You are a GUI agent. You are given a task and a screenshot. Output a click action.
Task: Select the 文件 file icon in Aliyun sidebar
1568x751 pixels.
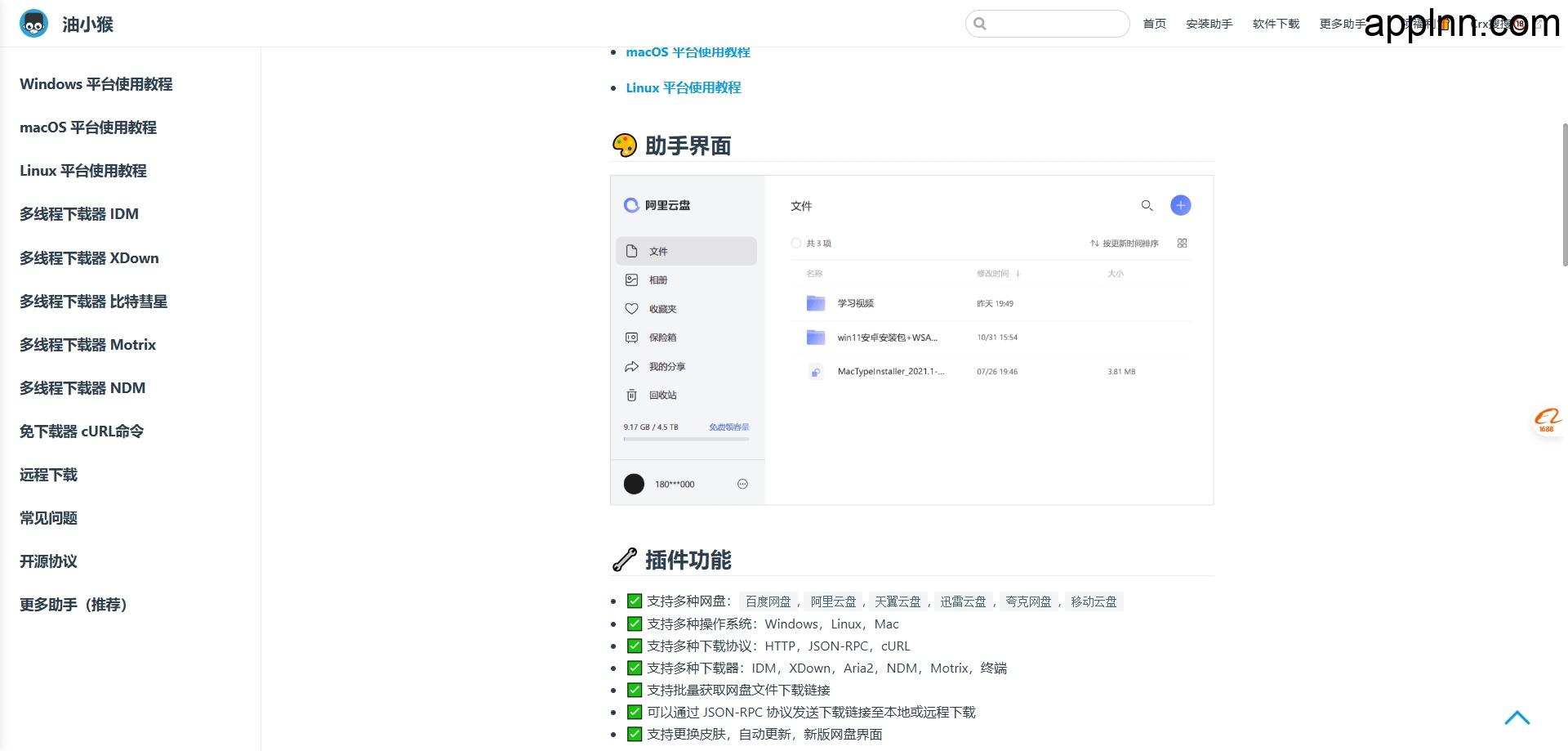point(631,251)
